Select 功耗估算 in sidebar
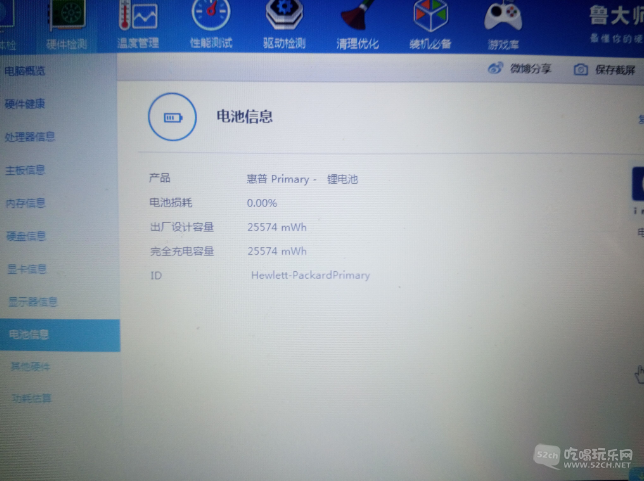644x481 pixels. [32, 398]
